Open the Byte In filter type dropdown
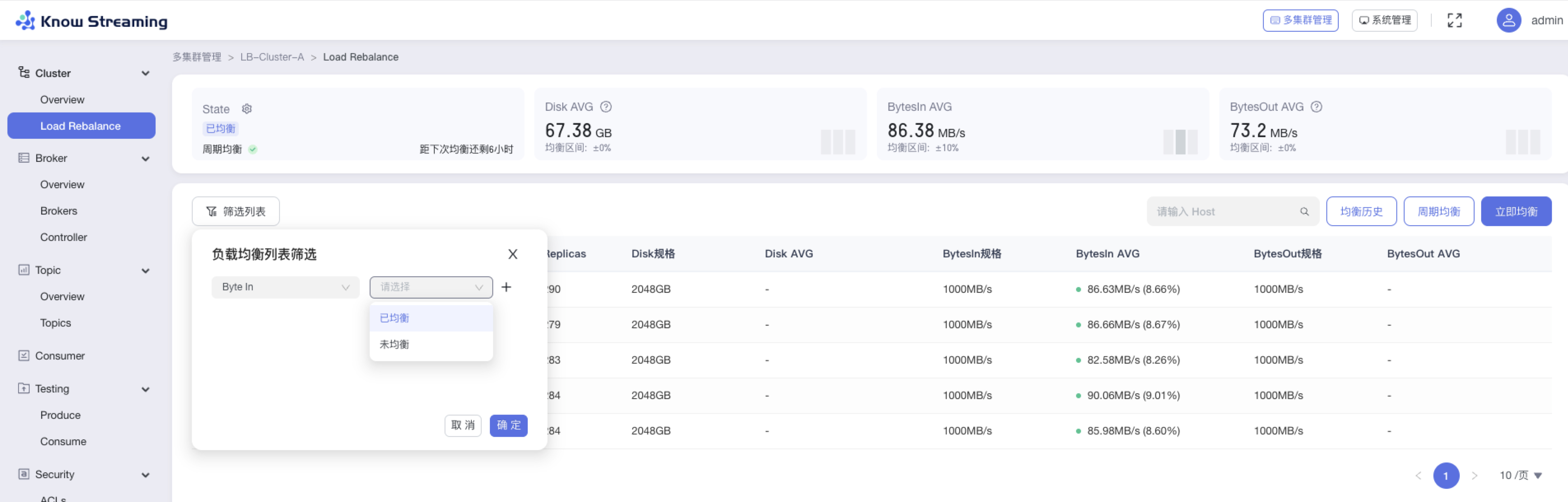 pos(285,286)
